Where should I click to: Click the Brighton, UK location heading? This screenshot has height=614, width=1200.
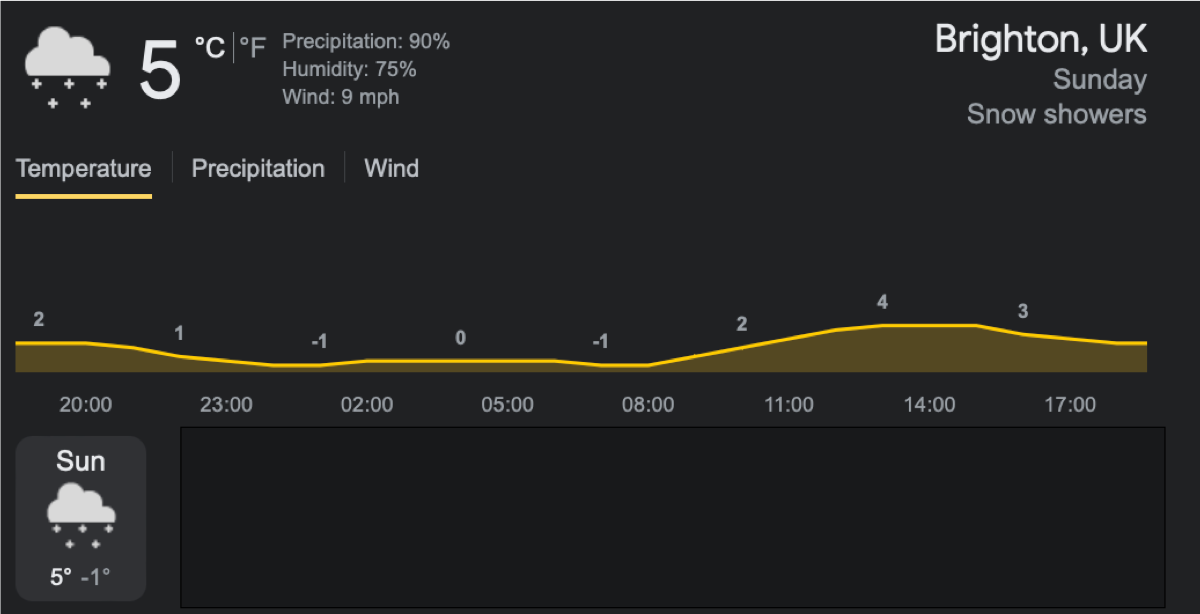(1040, 40)
